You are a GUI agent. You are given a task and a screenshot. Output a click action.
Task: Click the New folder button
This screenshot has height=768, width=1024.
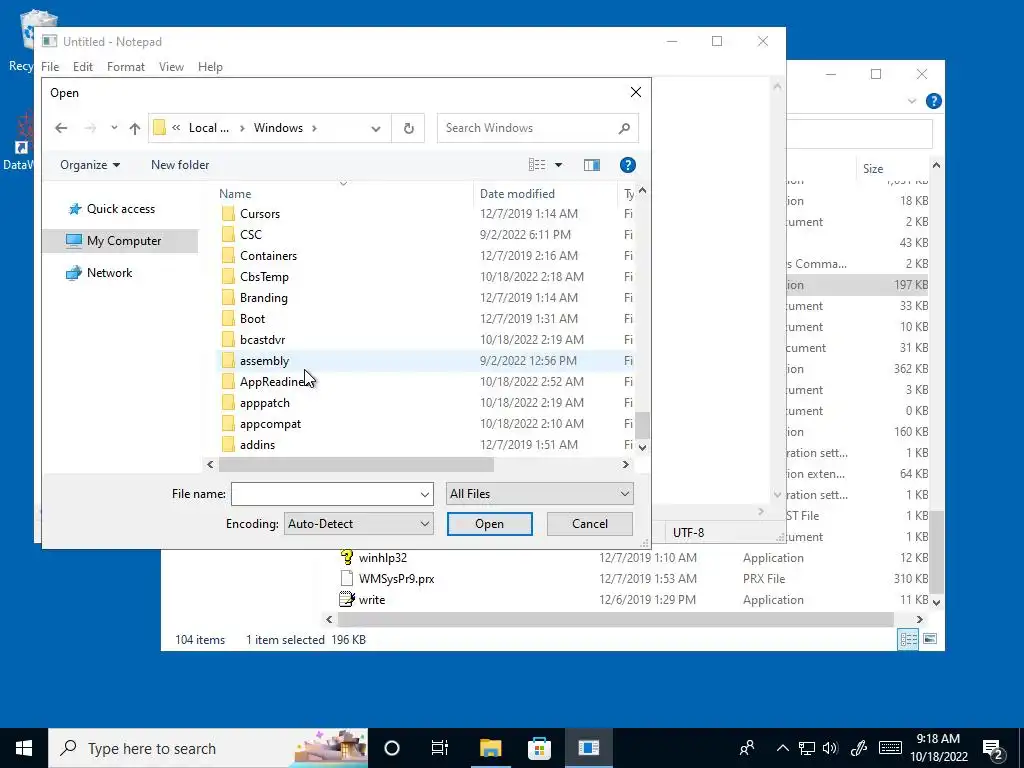pos(180,165)
